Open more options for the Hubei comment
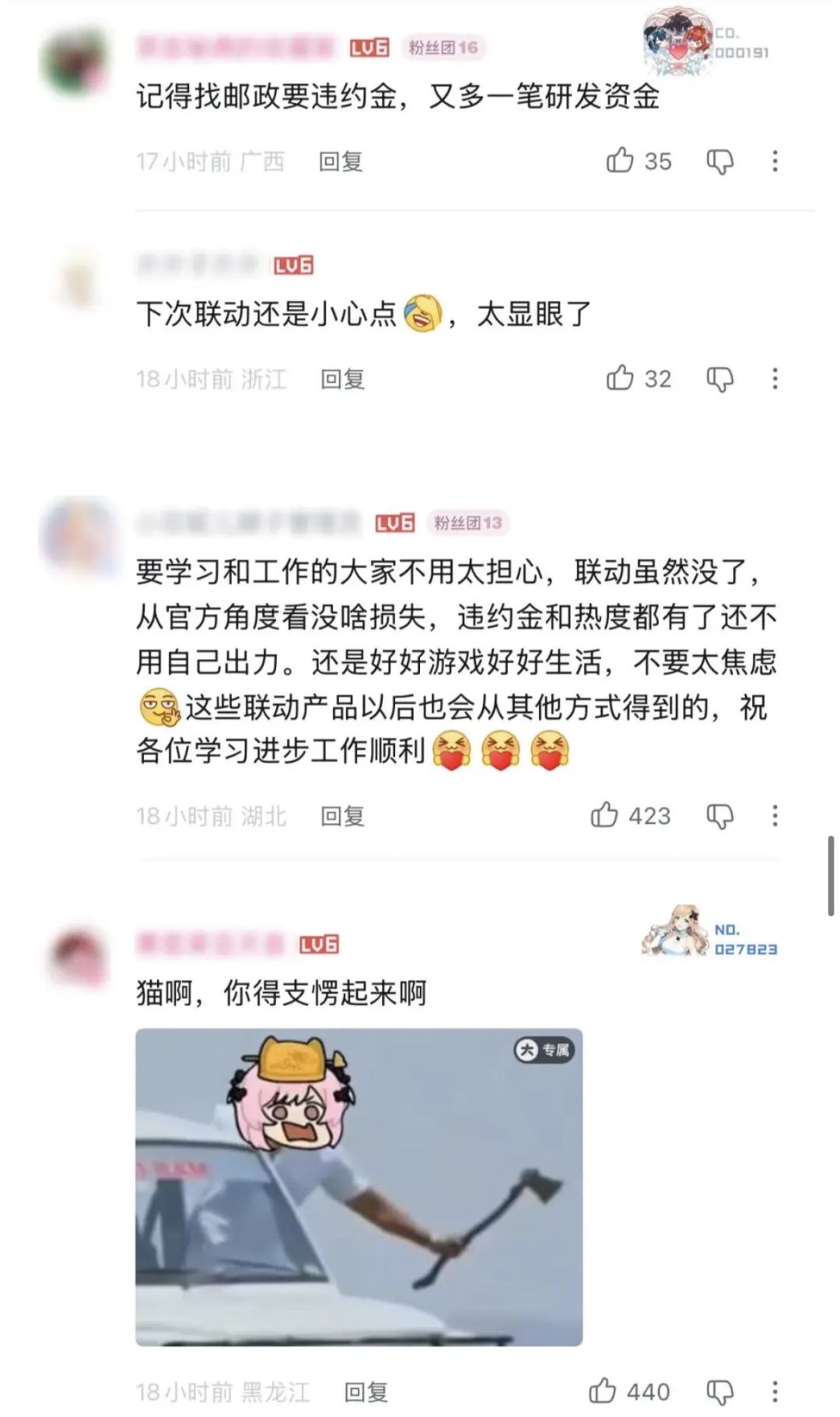Image resolution: width=840 pixels, height=1417 pixels. [775, 815]
